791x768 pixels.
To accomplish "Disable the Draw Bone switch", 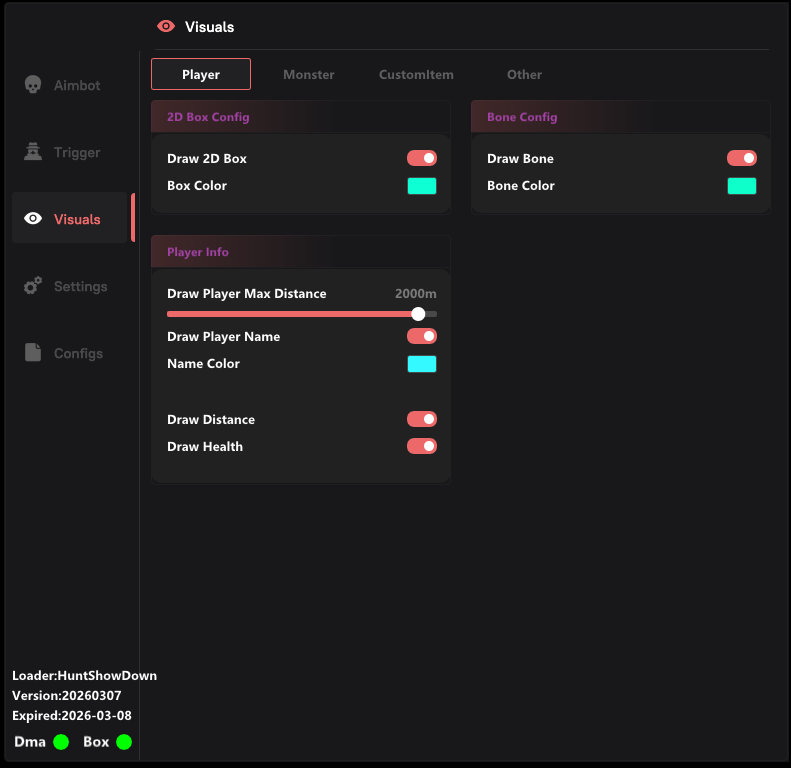I will click(x=741, y=158).
